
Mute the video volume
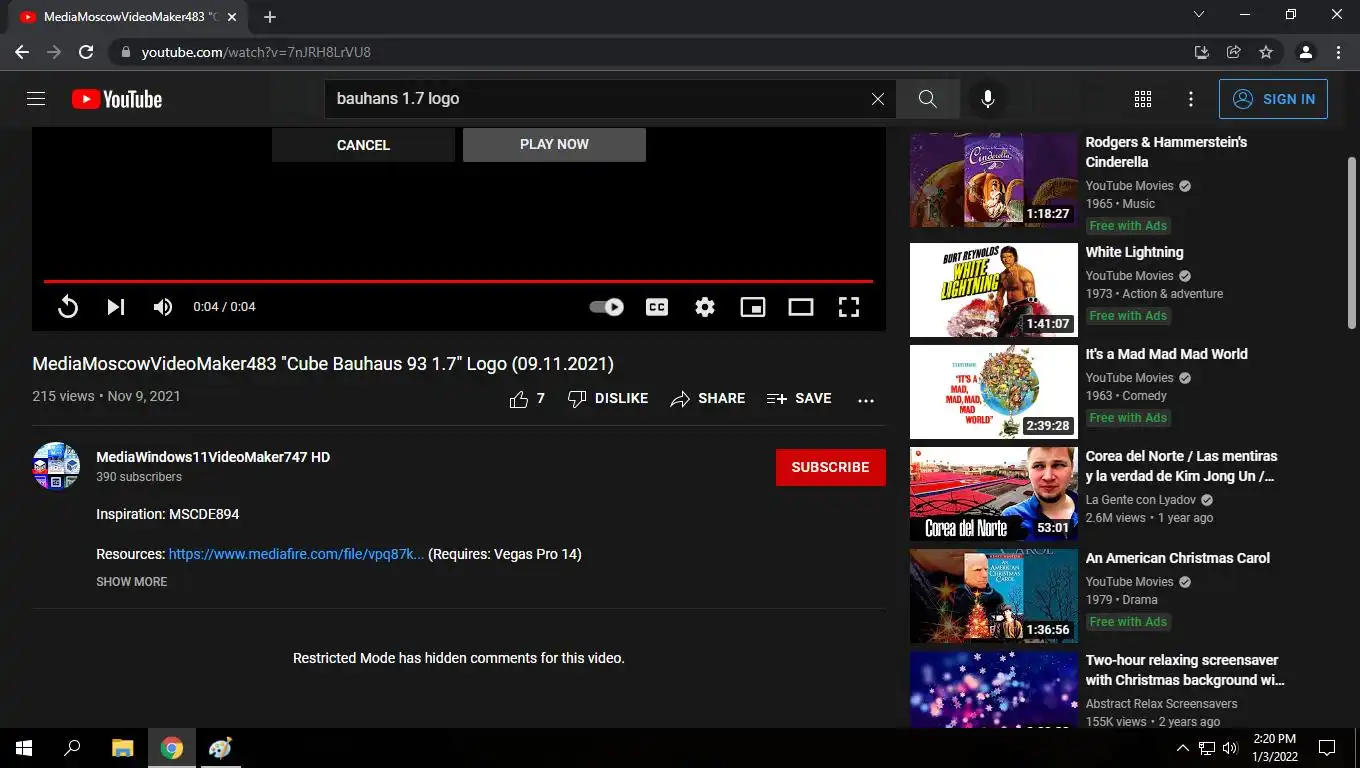pos(163,307)
